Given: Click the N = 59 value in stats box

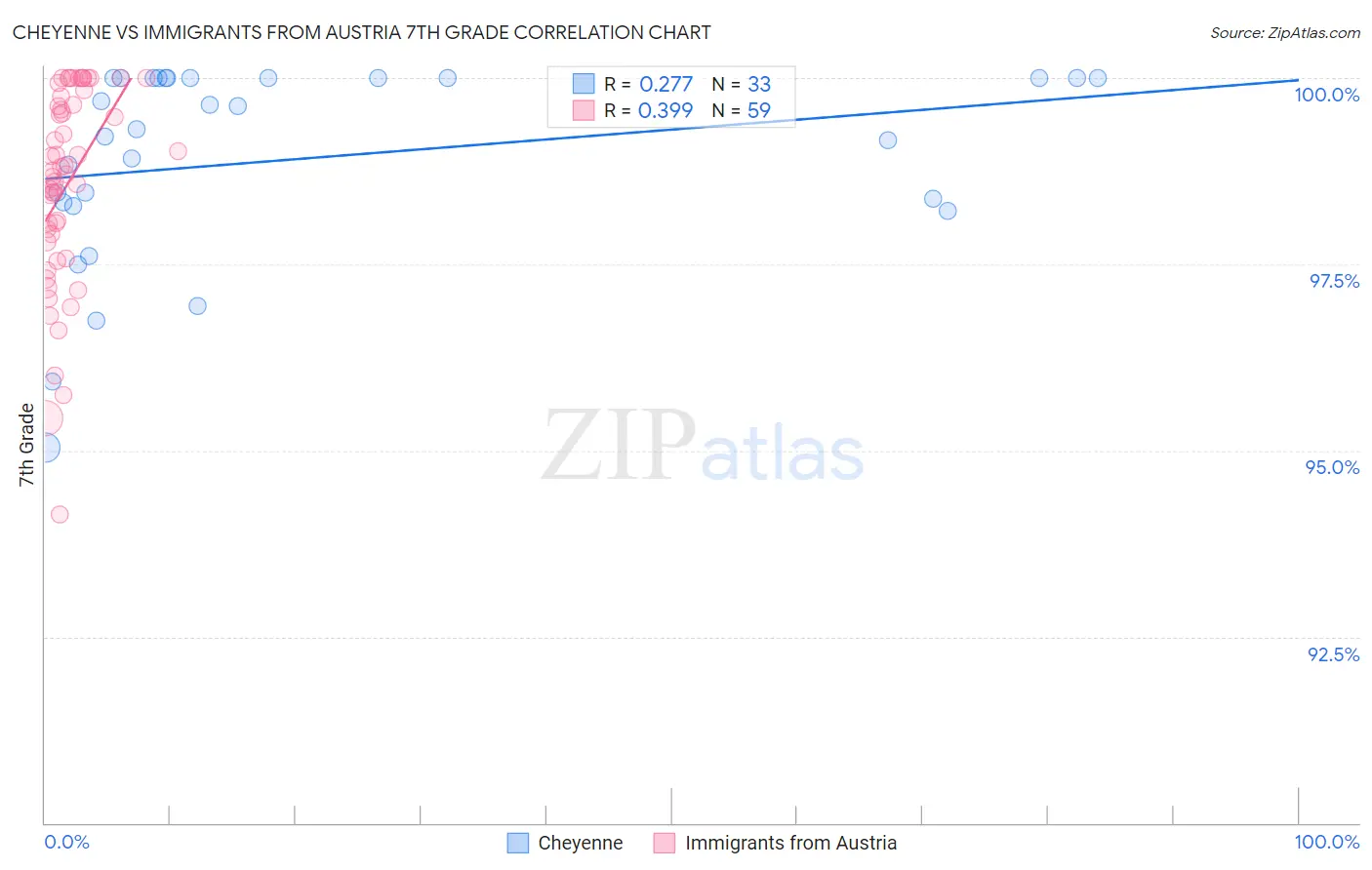Looking at the screenshot, I should 742,110.
